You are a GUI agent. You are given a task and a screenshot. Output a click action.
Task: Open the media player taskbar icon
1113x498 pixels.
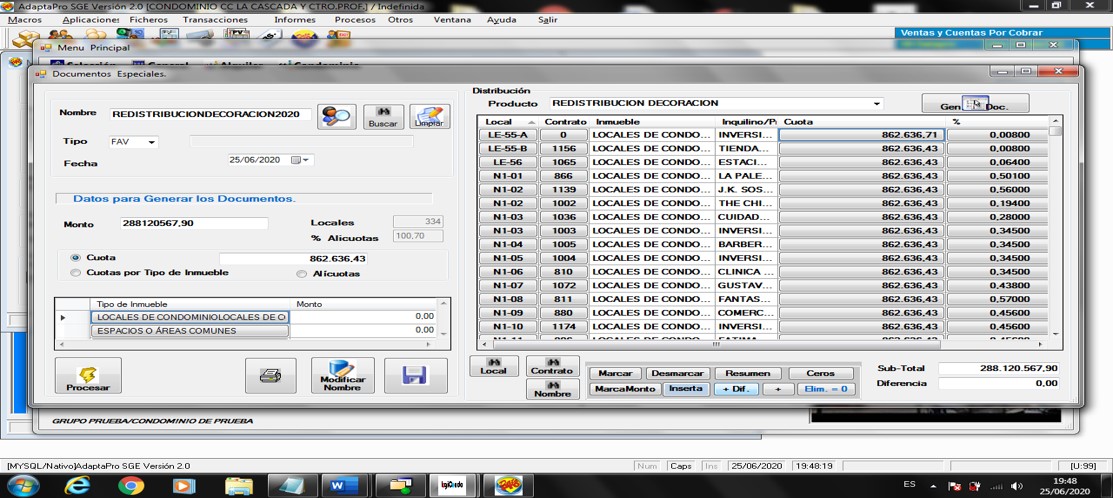point(183,486)
